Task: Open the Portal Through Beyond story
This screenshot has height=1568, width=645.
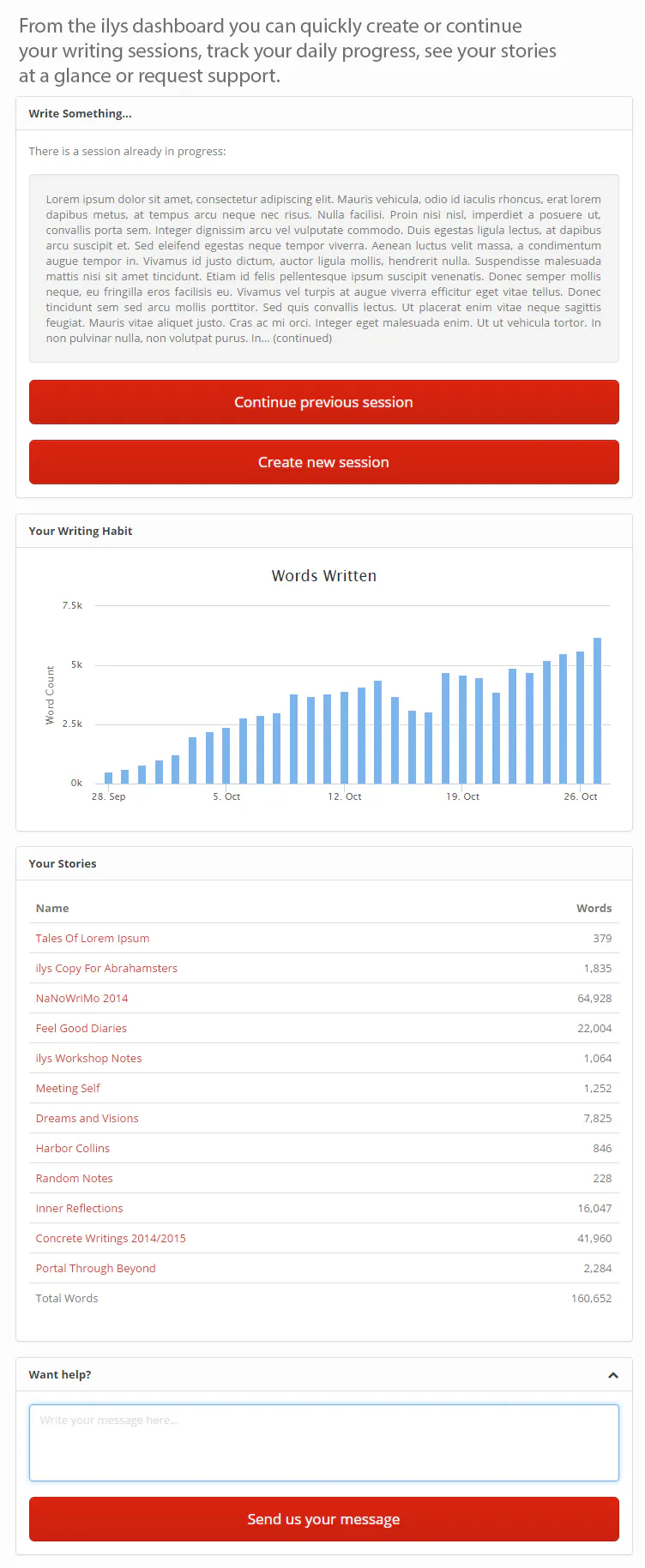Action: point(95,1268)
